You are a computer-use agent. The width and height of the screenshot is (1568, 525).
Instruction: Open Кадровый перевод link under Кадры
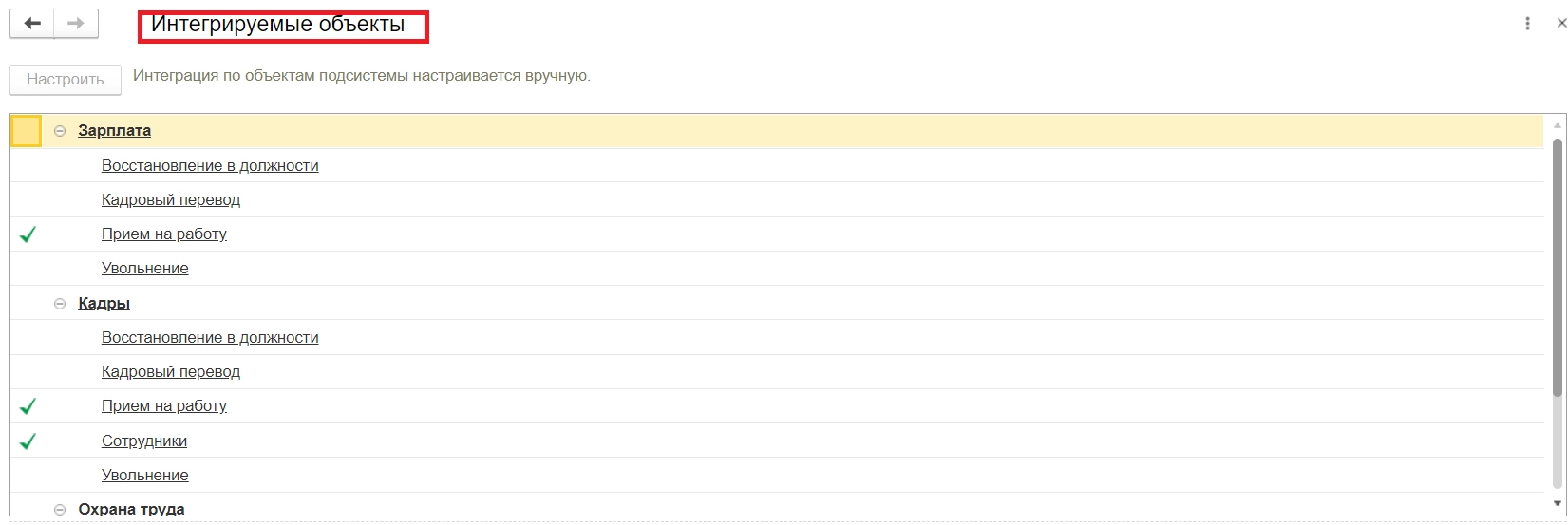click(x=170, y=372)
